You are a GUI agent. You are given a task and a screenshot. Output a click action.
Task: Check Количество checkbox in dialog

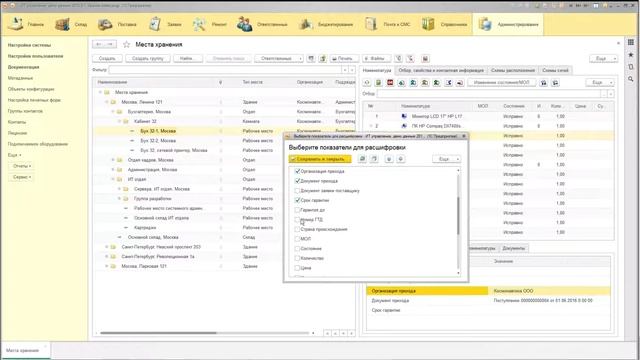297,258
